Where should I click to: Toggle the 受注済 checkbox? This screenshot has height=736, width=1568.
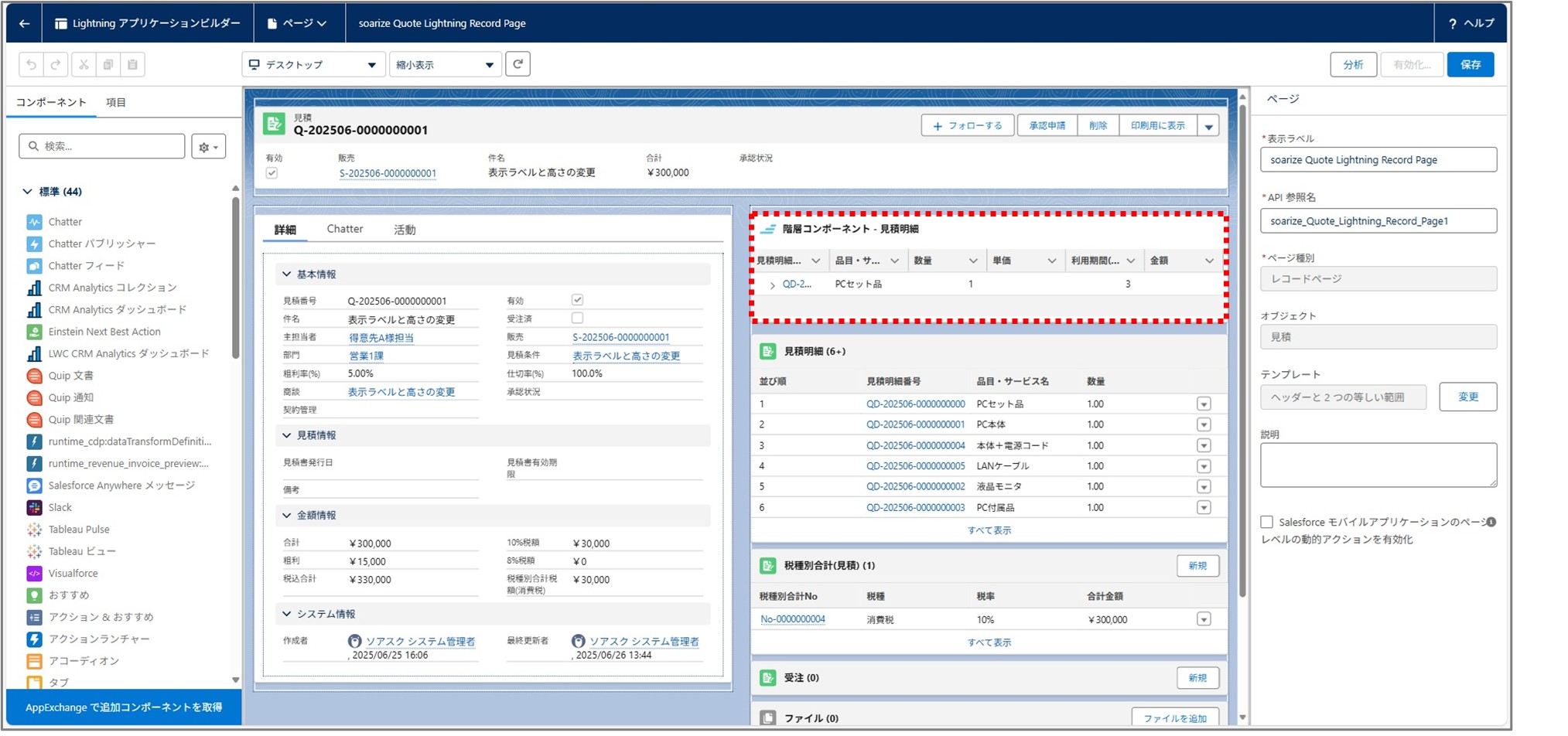577,318
